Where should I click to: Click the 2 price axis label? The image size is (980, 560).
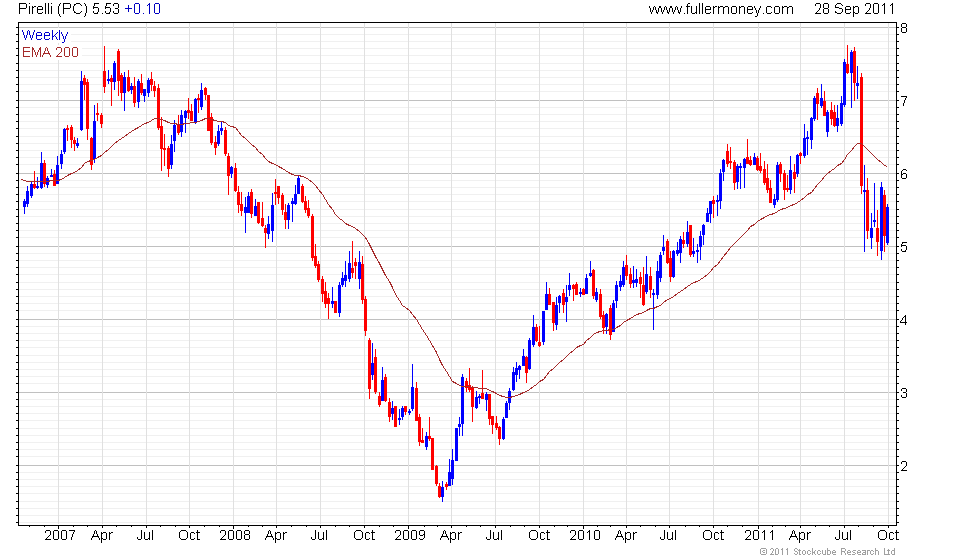[x=904, y=466]
